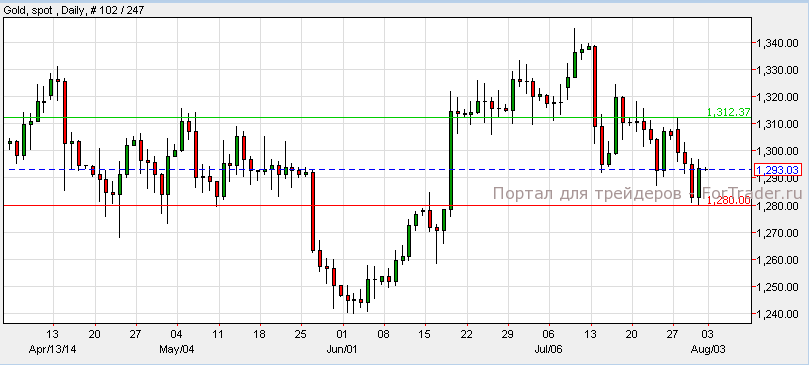
Task: Click the Aug/03 date label
Action: click(708, 349)
